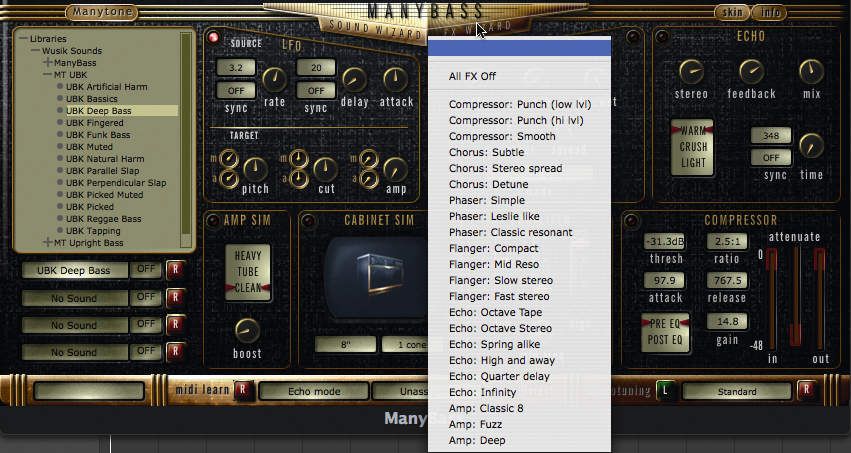Image resolution: width=851 pixels, height=453 pixels.
Task: Click the red R button beside UBK Deep Bass
Action: (x=175, y=270)
